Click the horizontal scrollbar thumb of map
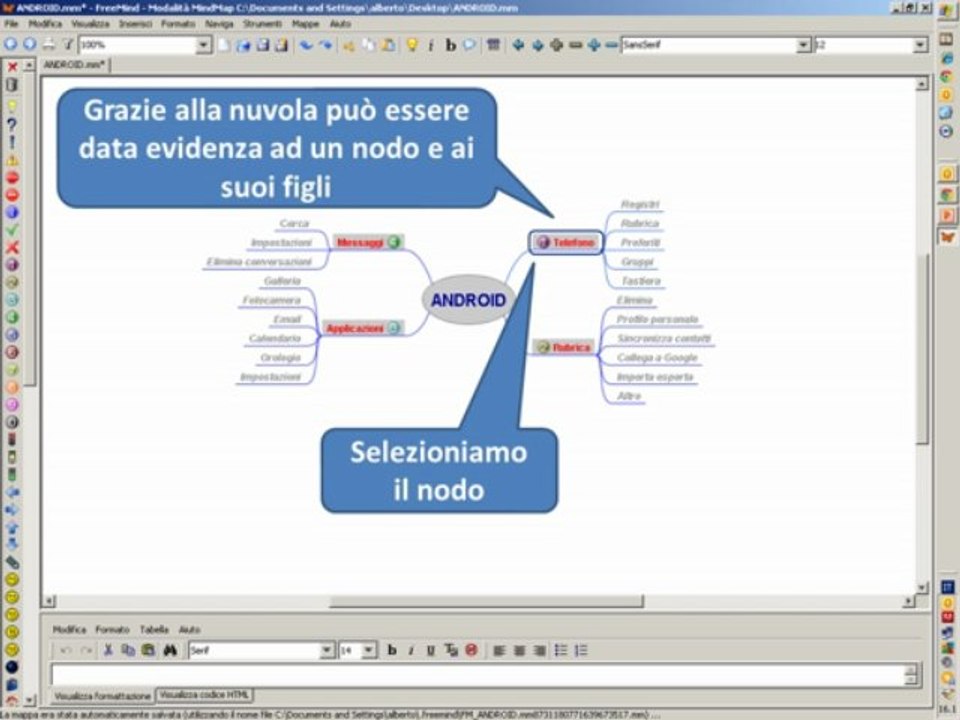Viewport: 960px width, 720px height. [x=486, y=602]
